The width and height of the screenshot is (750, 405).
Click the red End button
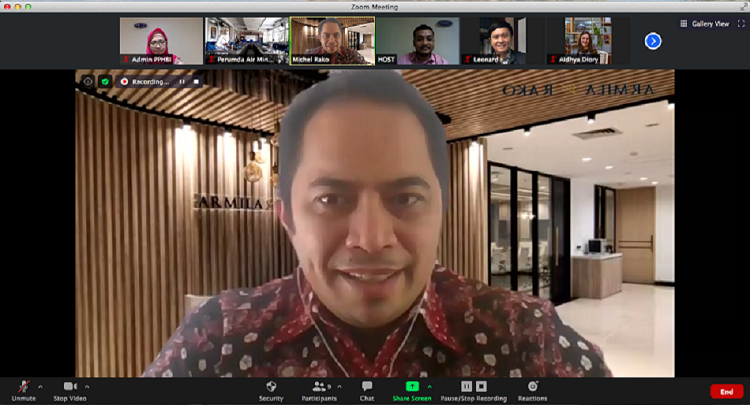[x=727, y=392]
